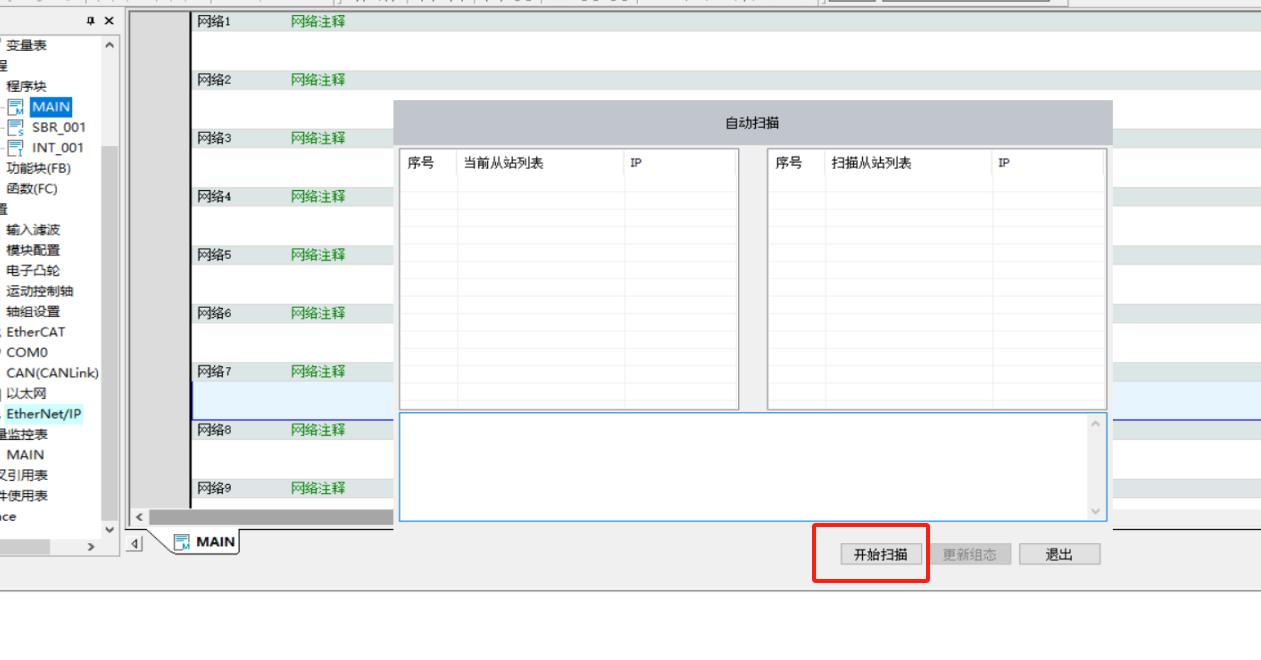Start scanning with 开始扫描 button
This screenshot has height=660, width=1261.
click(880, 554)
